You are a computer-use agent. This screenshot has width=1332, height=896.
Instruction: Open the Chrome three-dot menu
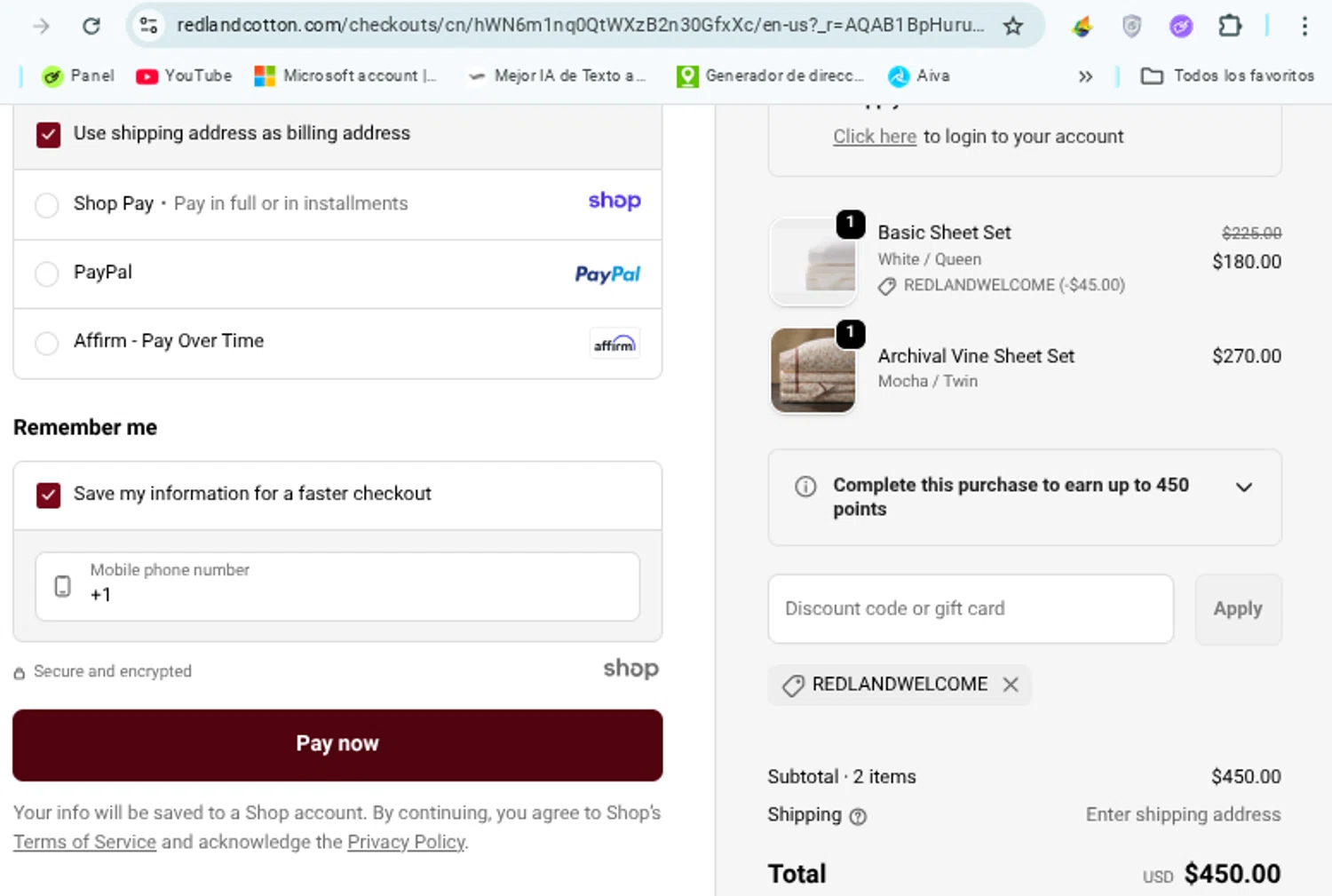coord(1304,26)
